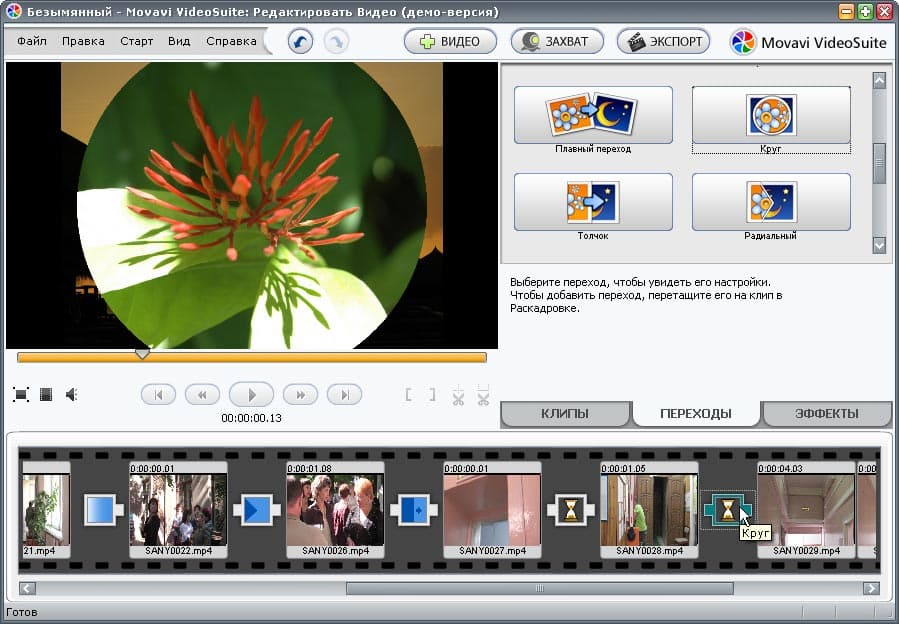
Task: Click the stop playback square icon
Action: [x=46, y=395]
